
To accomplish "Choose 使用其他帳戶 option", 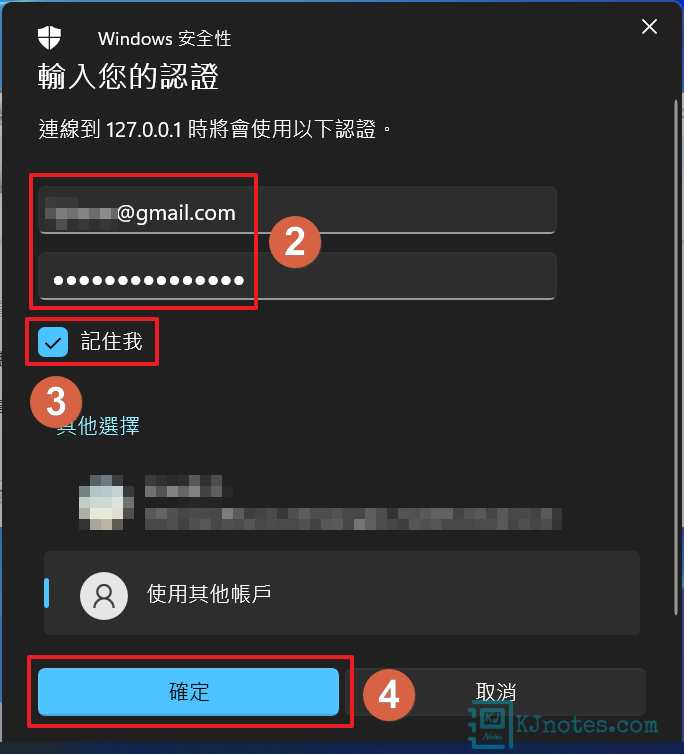I will tap(342, 593).
